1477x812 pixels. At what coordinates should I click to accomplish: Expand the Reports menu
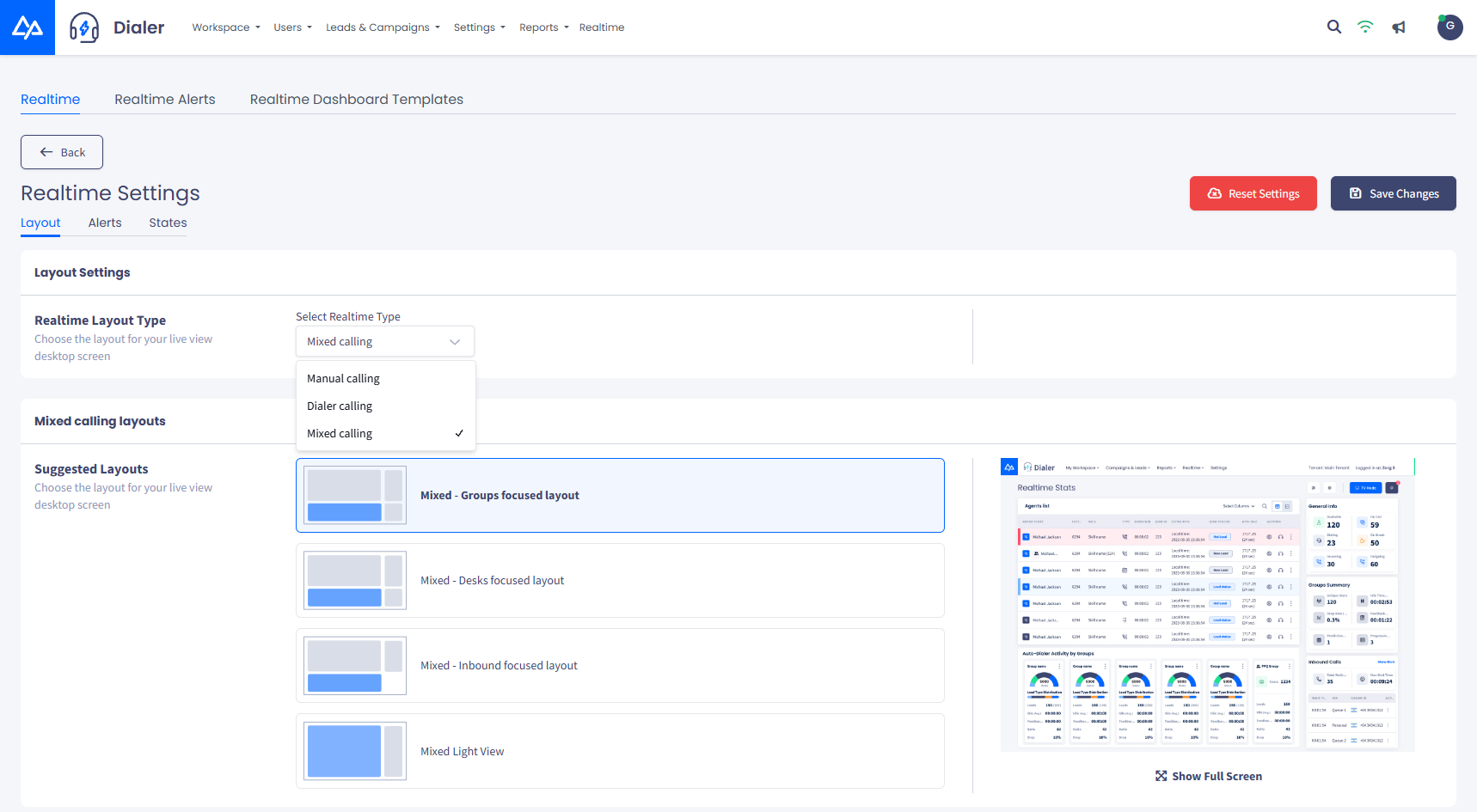544,27
